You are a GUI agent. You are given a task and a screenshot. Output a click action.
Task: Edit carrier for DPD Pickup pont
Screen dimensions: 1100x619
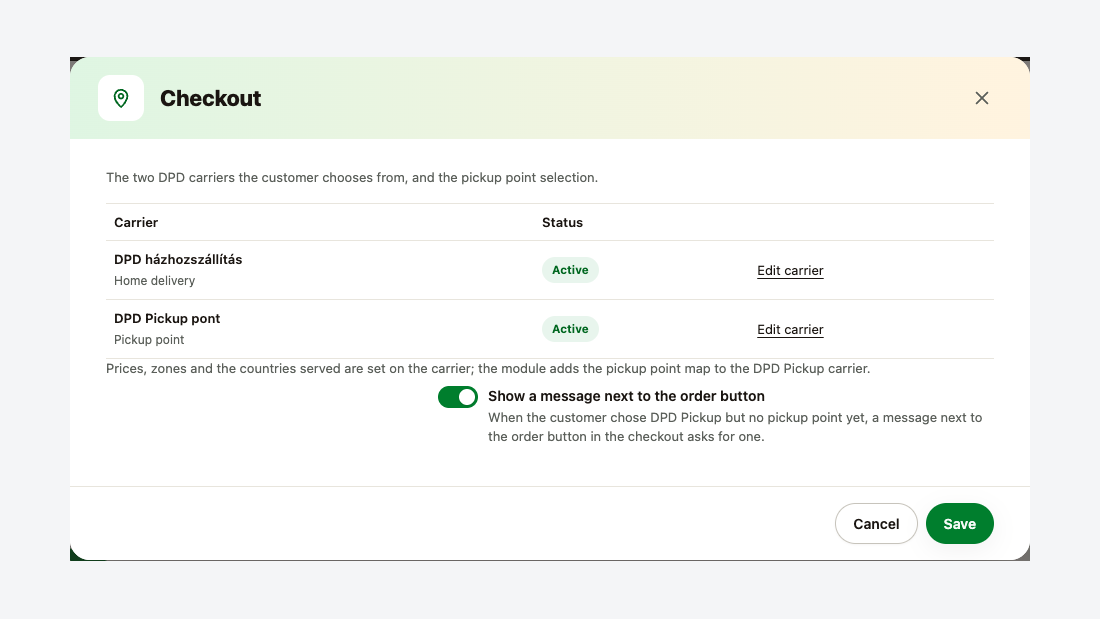pyautogui.click(x=790, y=330)
